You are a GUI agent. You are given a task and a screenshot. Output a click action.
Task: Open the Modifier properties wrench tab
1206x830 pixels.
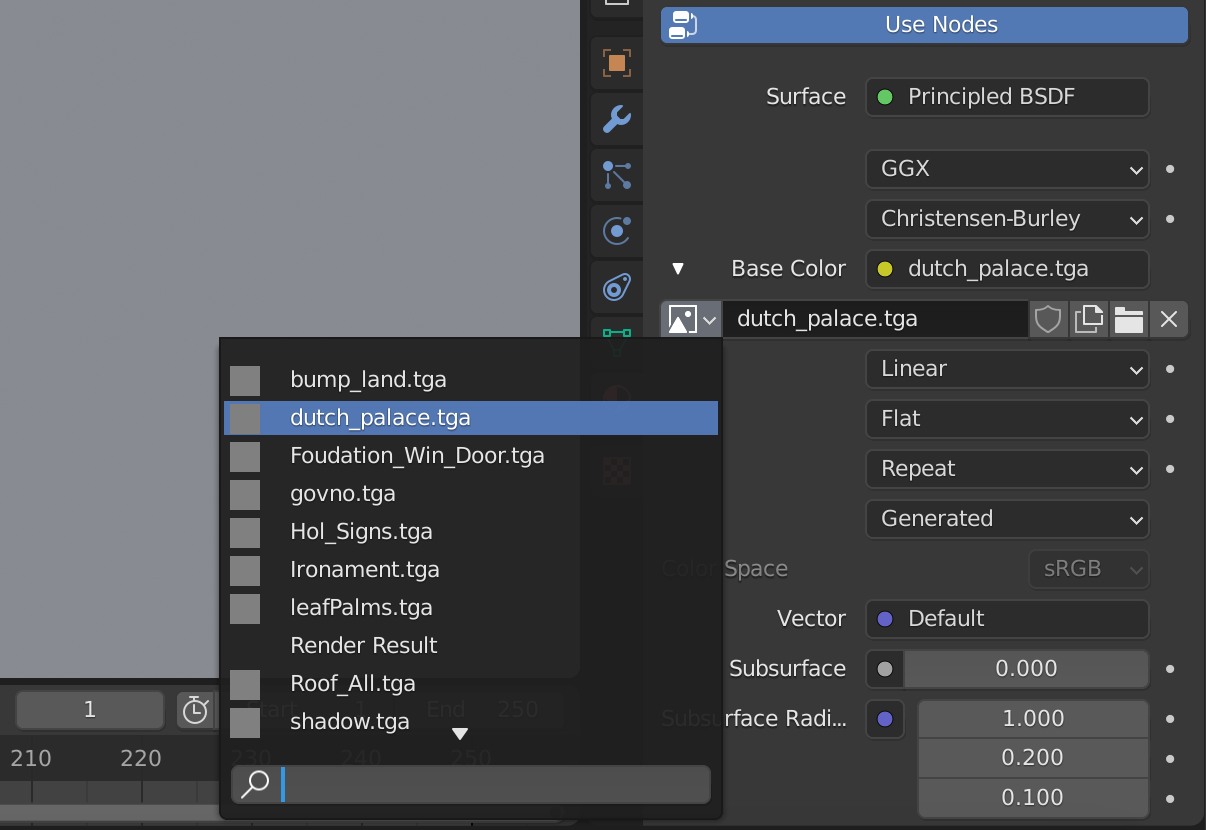click(616, 120)
